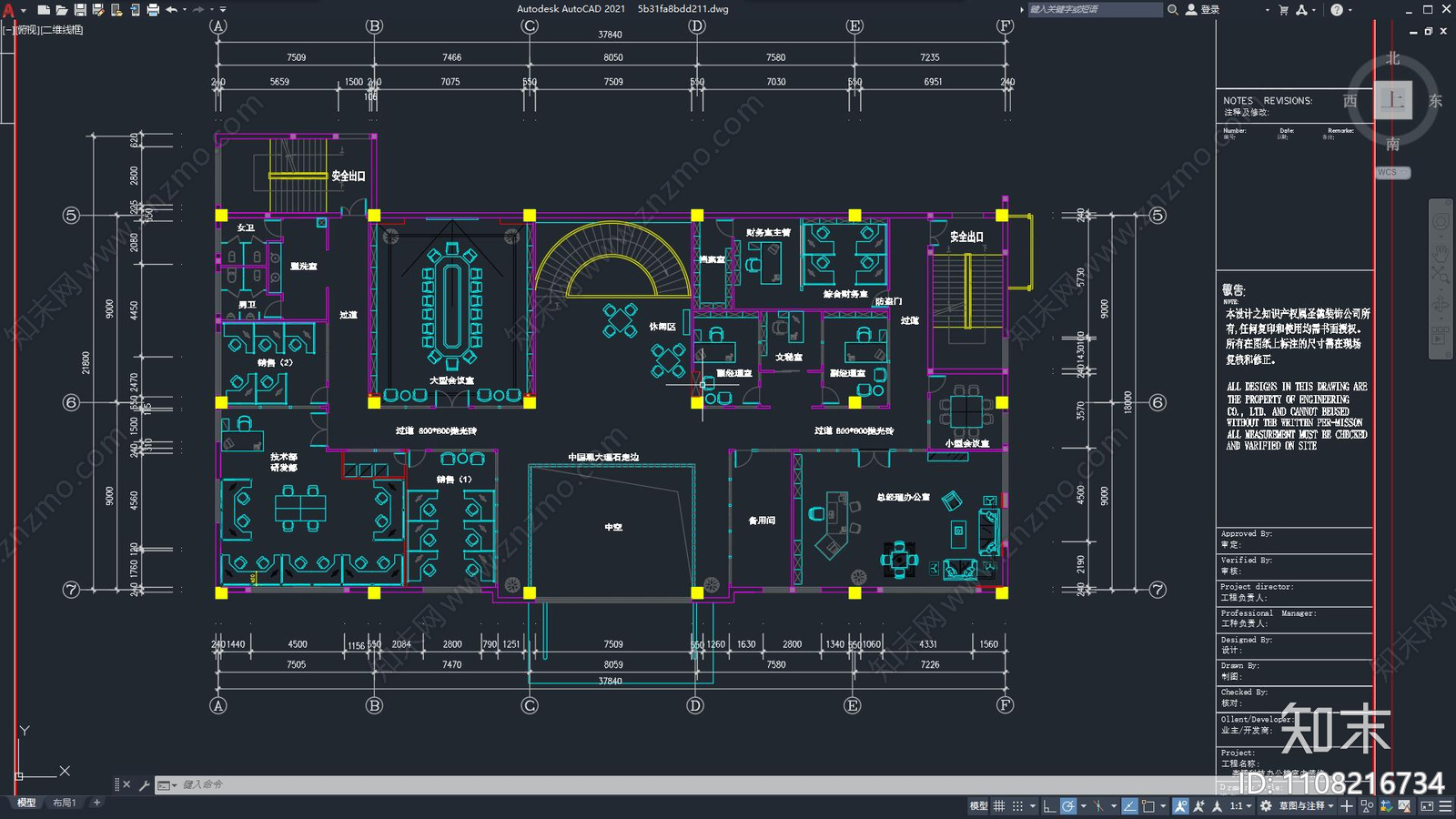Viewport: 1456px width, 819px height.
Task: Select the 模型 model tab
Action: tap(26, 803)
